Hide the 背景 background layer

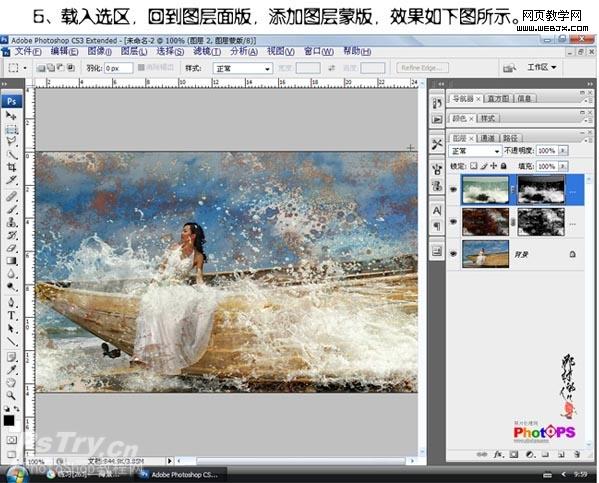[x=453, y=254]
